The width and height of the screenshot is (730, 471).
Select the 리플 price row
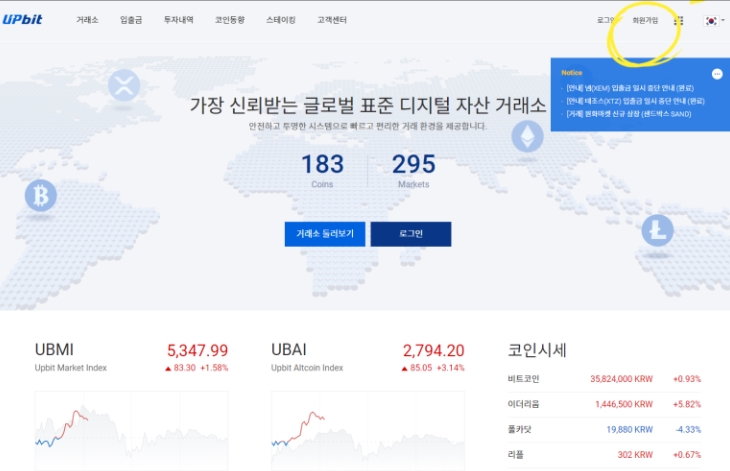(604, 454)
